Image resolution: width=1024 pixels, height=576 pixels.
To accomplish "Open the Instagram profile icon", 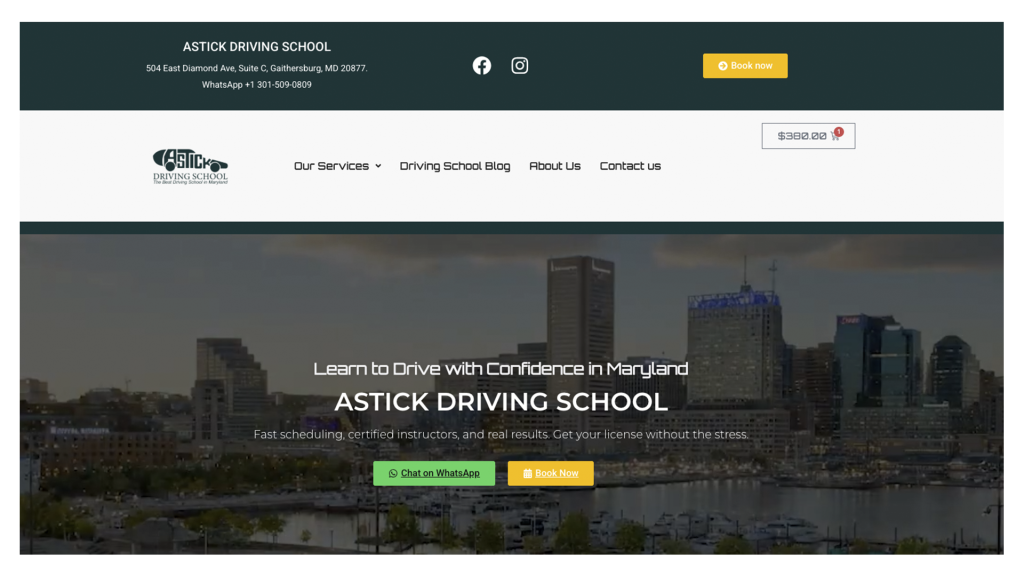I will click(520, 65).
